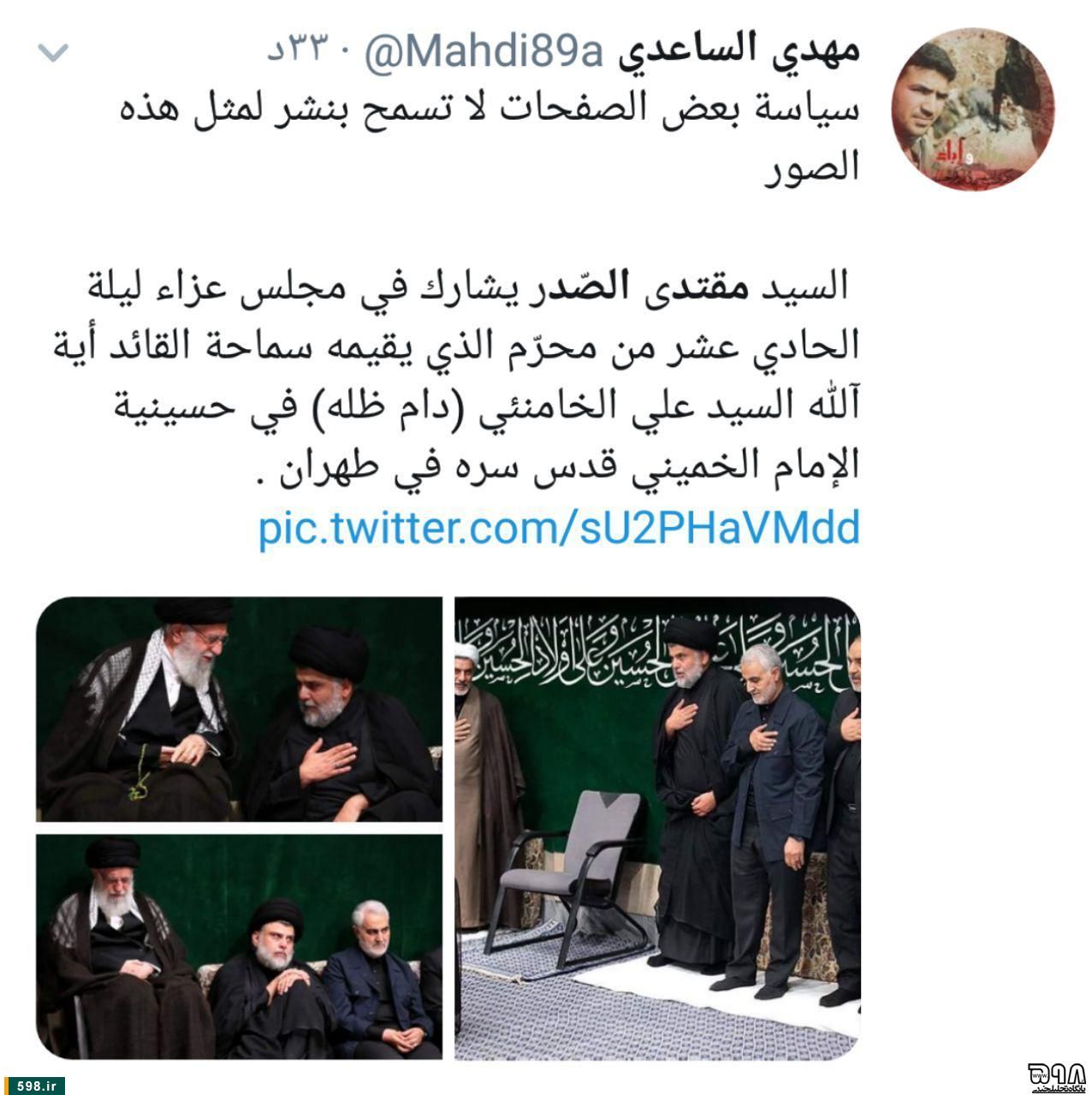Click the green prayer beads in the photo
Screen dimensions: 1092x1095
136,773
